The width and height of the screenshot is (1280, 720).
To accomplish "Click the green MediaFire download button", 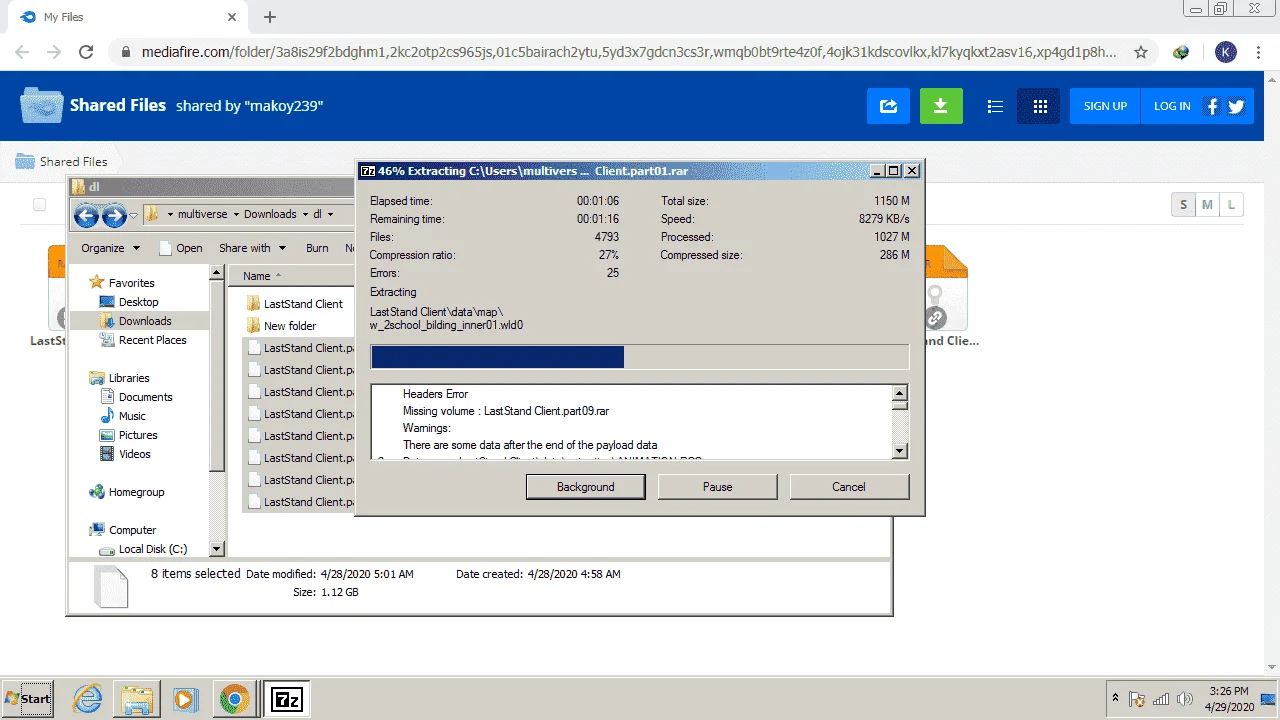I will click(940, 106).
